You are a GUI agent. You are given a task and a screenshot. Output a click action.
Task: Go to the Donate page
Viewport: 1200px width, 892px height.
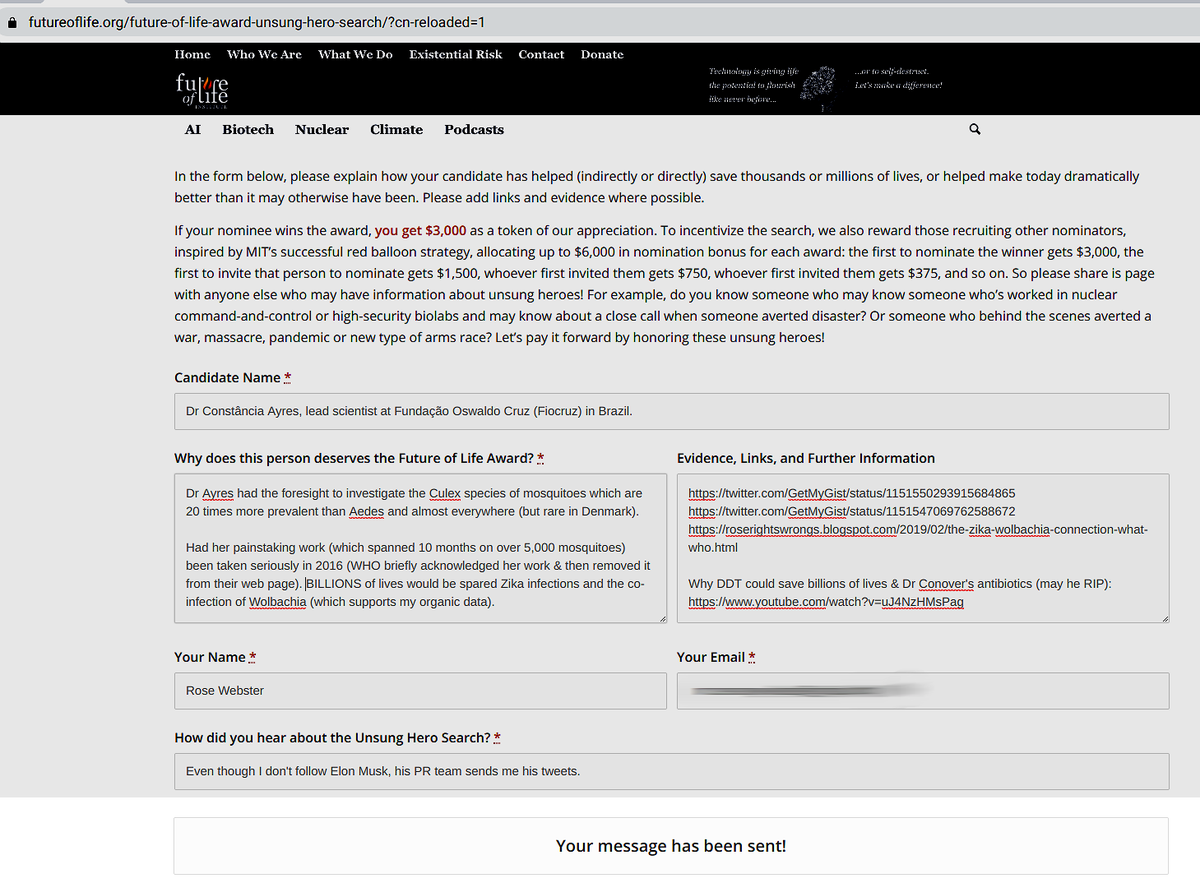click(602, 54)
